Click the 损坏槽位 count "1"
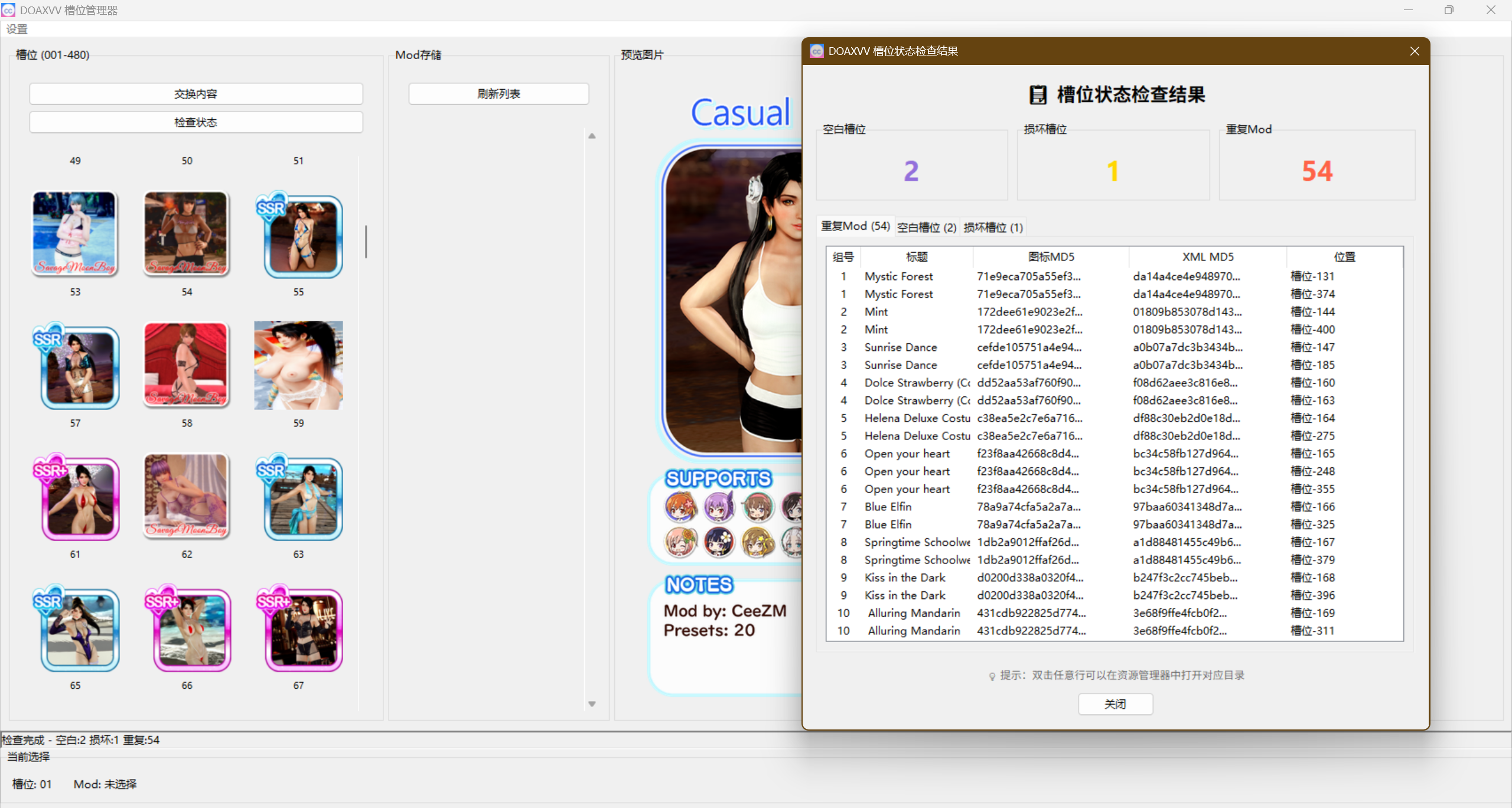The height and width of the screenshot is (808, 1512). 1113,171
